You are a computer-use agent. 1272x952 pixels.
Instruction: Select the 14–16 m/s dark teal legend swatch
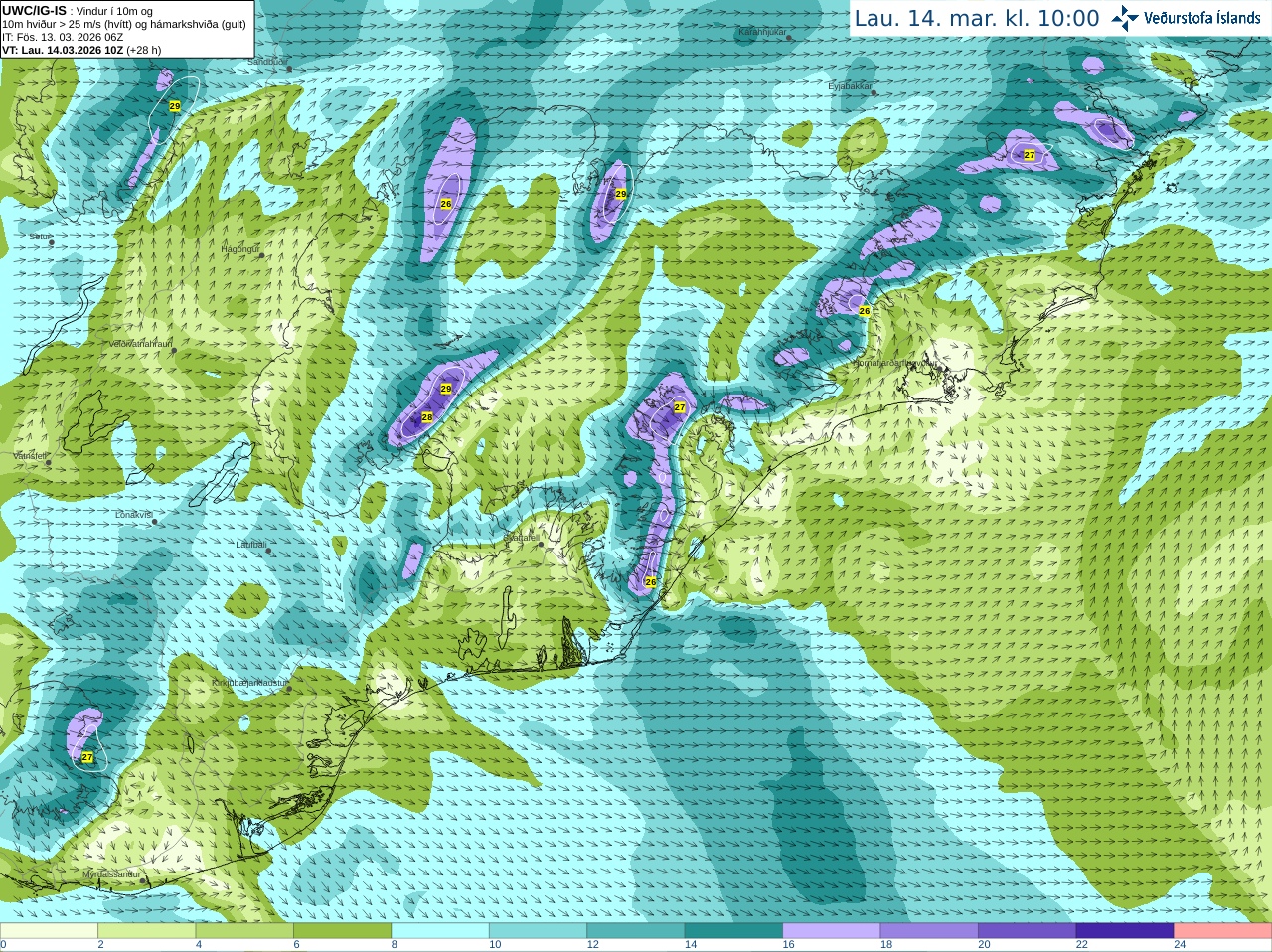coord(733,930)
